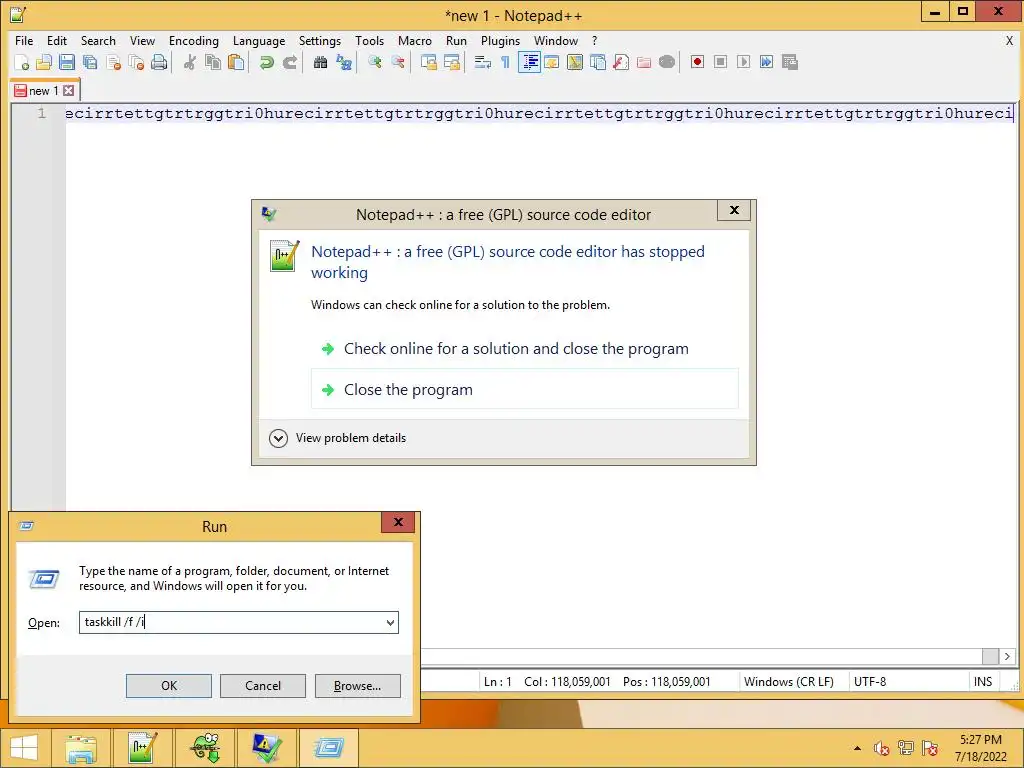Click Run Macro Multiple Times icon

click(767, 62)
